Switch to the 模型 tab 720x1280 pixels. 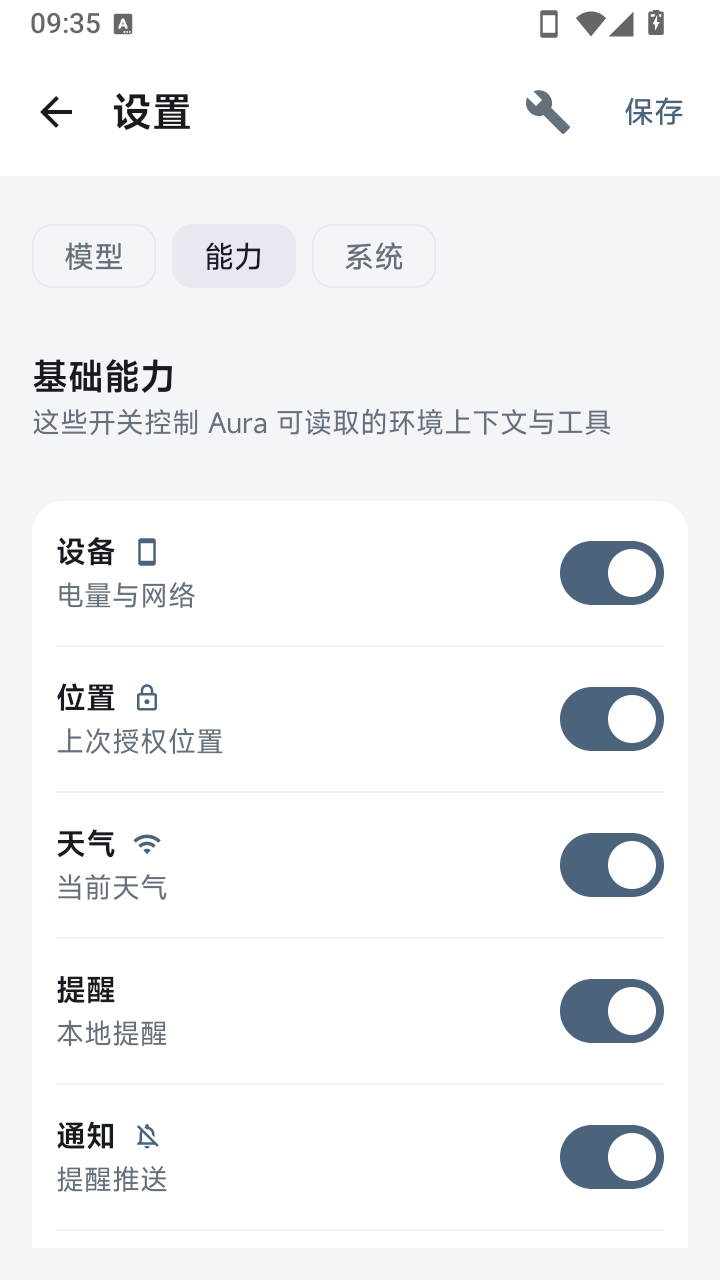point(94,256)
